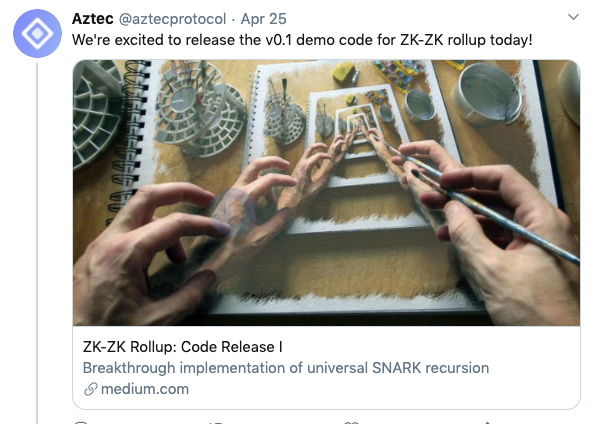This screenshot has width=596, height=424.
Task: Click the play button on the preview image
Action: pos(232,211)
